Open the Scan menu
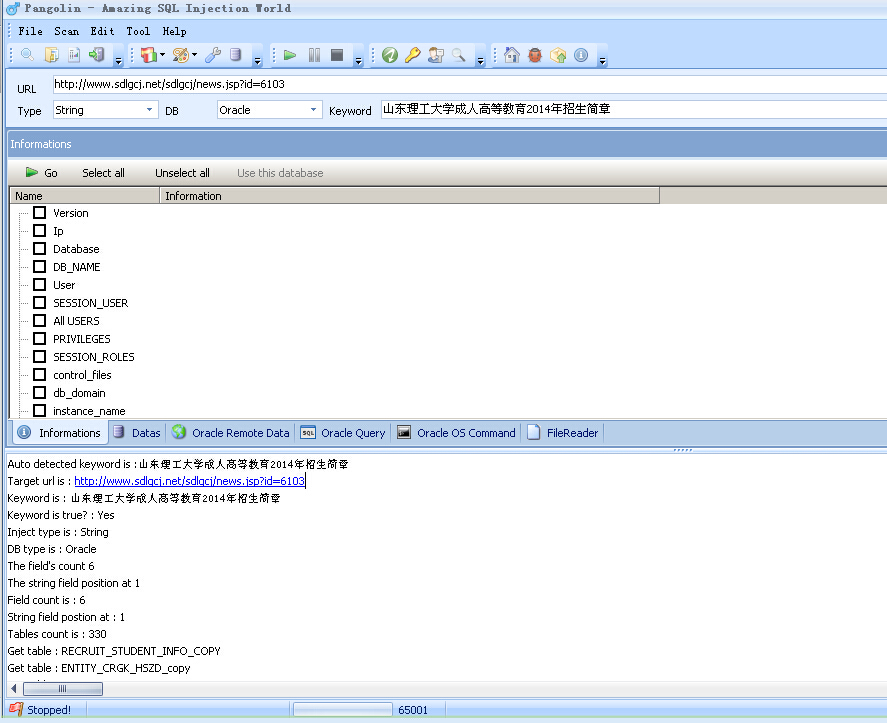 coord(67,32)
